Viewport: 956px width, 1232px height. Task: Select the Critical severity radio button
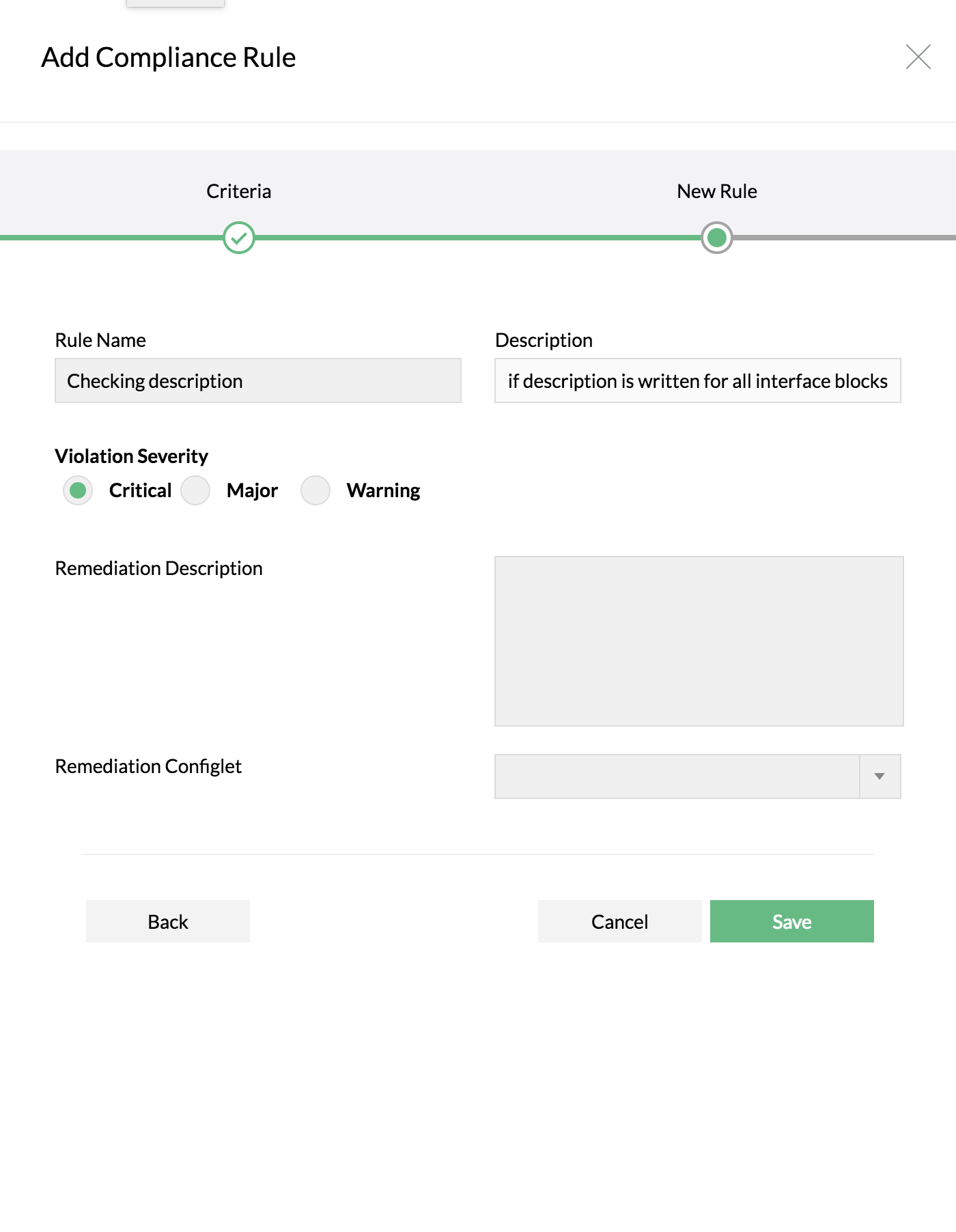78,490
